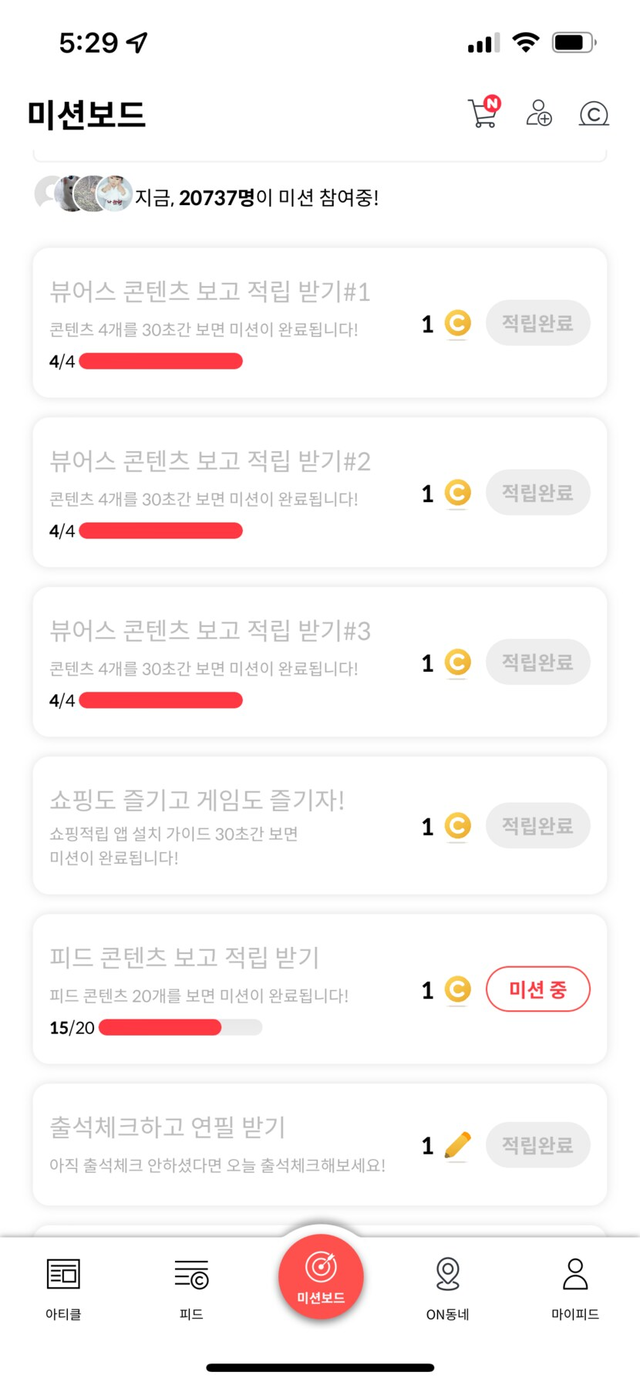The height and width of the screenshot is (1385, 640).
Task: Open 뷰어스 콘텐츠 보고 적립 받기#3 mission title
Action: coord(210,631)
